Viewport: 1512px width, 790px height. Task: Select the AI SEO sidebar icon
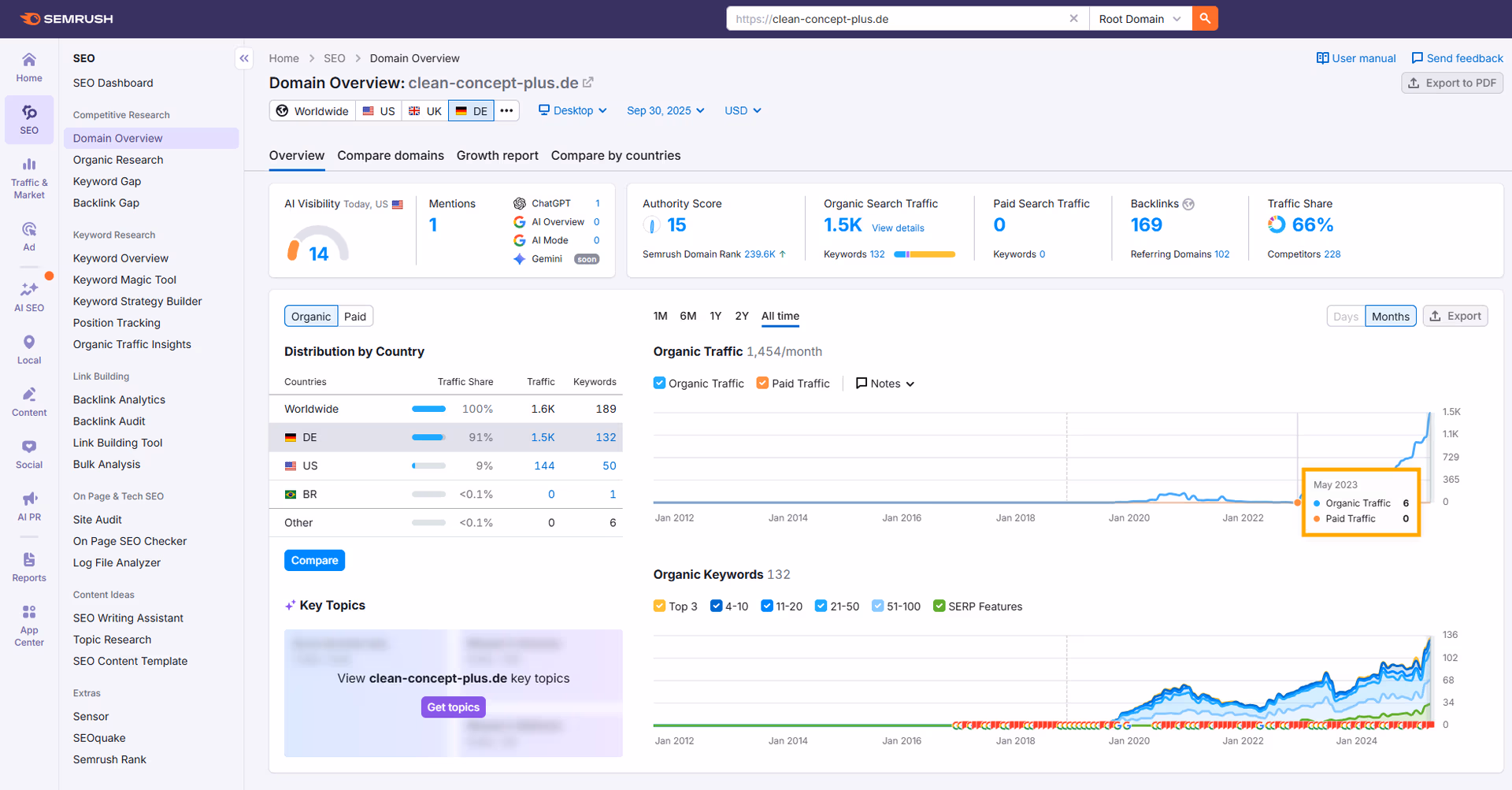point(29,295)
